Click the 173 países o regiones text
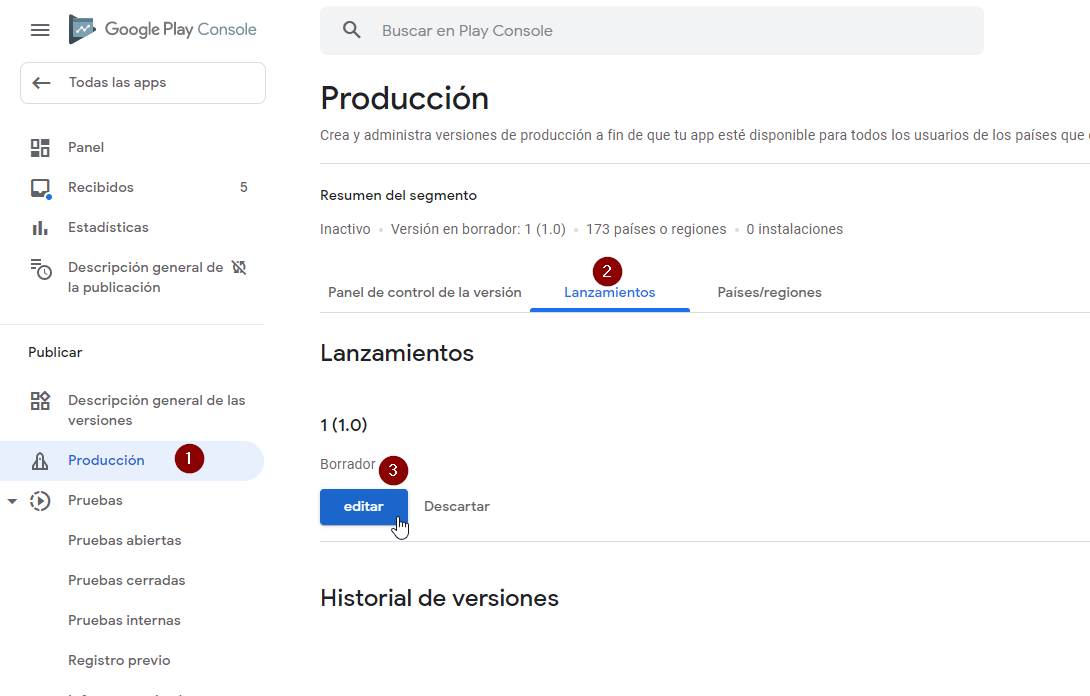The width and height of the screenshot is (1090, 696). (656, 229)
